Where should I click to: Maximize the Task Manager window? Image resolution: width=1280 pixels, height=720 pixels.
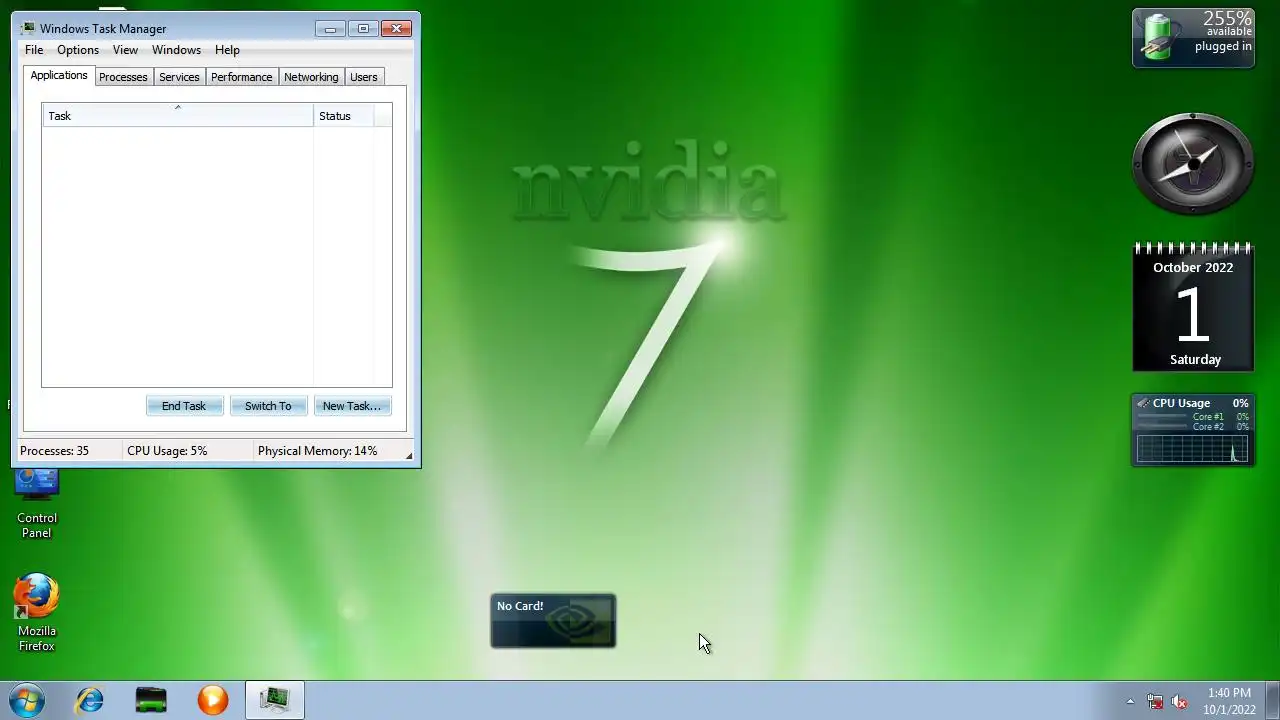(x=363, y=28)
